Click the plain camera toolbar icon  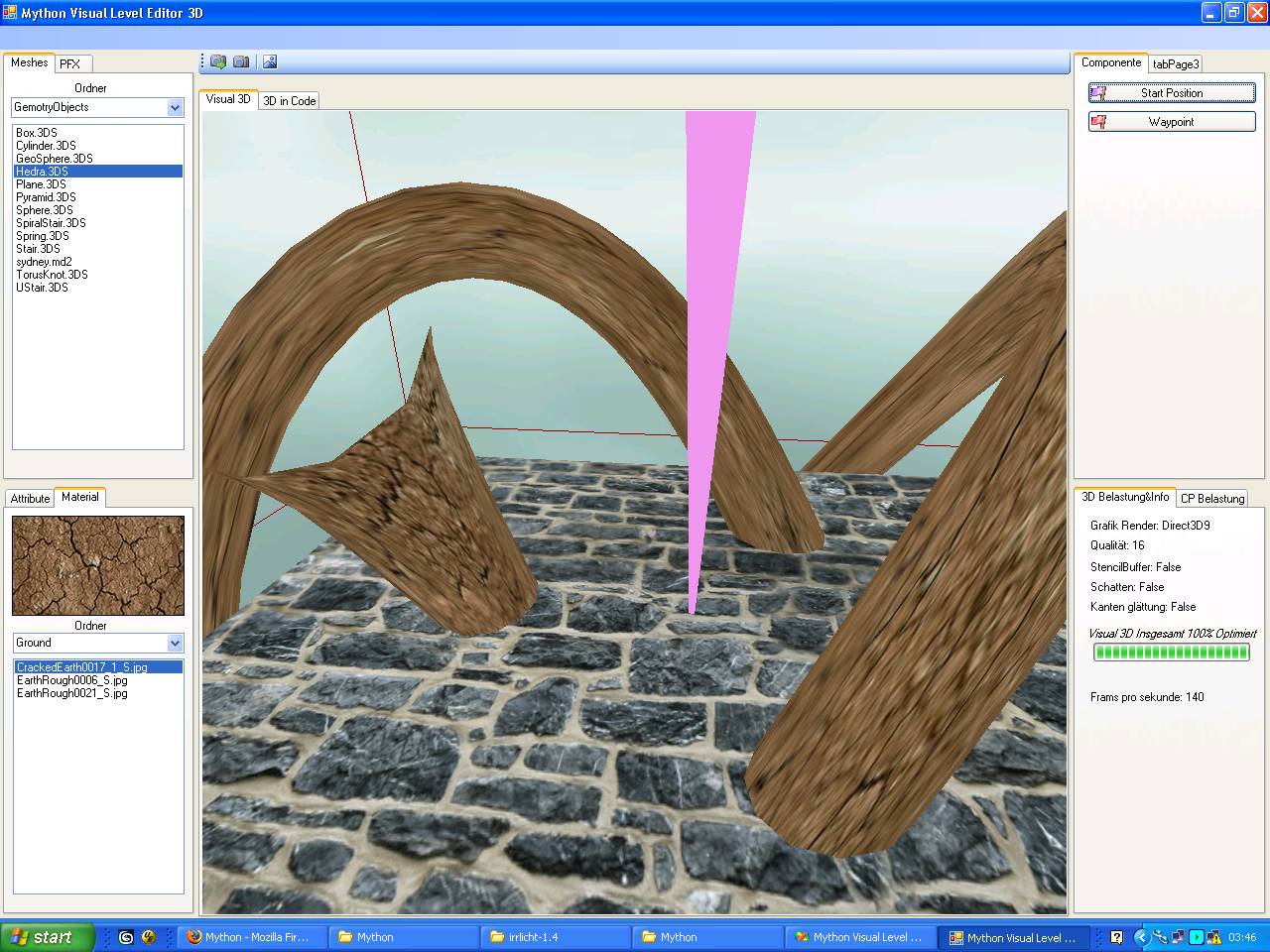pos(241,61)
